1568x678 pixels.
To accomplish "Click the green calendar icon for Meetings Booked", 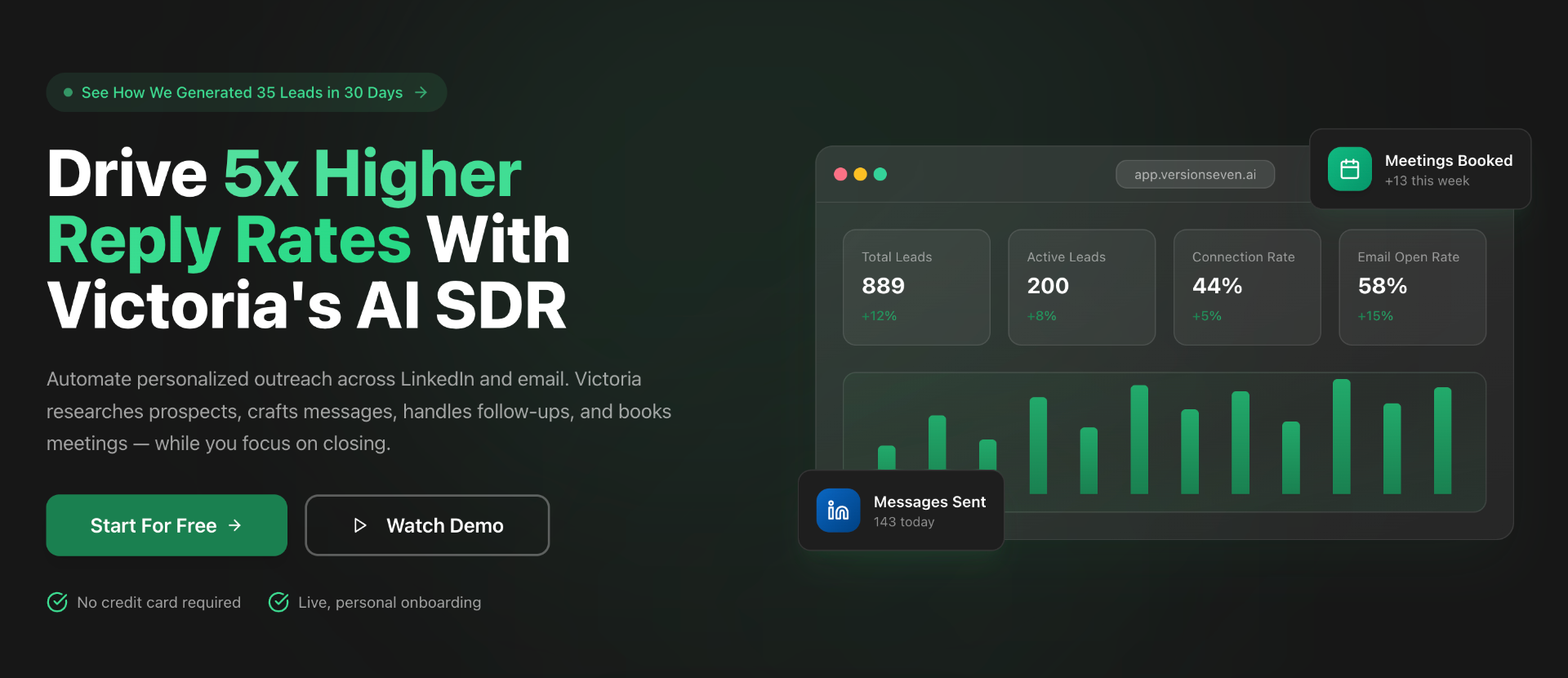I will [1349, 169].
